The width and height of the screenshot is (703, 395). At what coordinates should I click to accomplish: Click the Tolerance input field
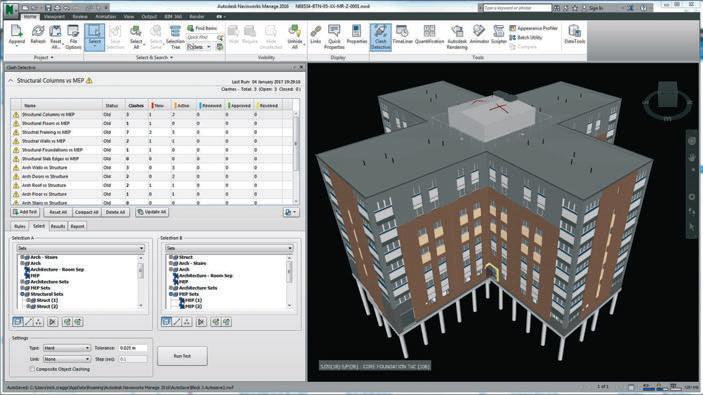point(132,348)
